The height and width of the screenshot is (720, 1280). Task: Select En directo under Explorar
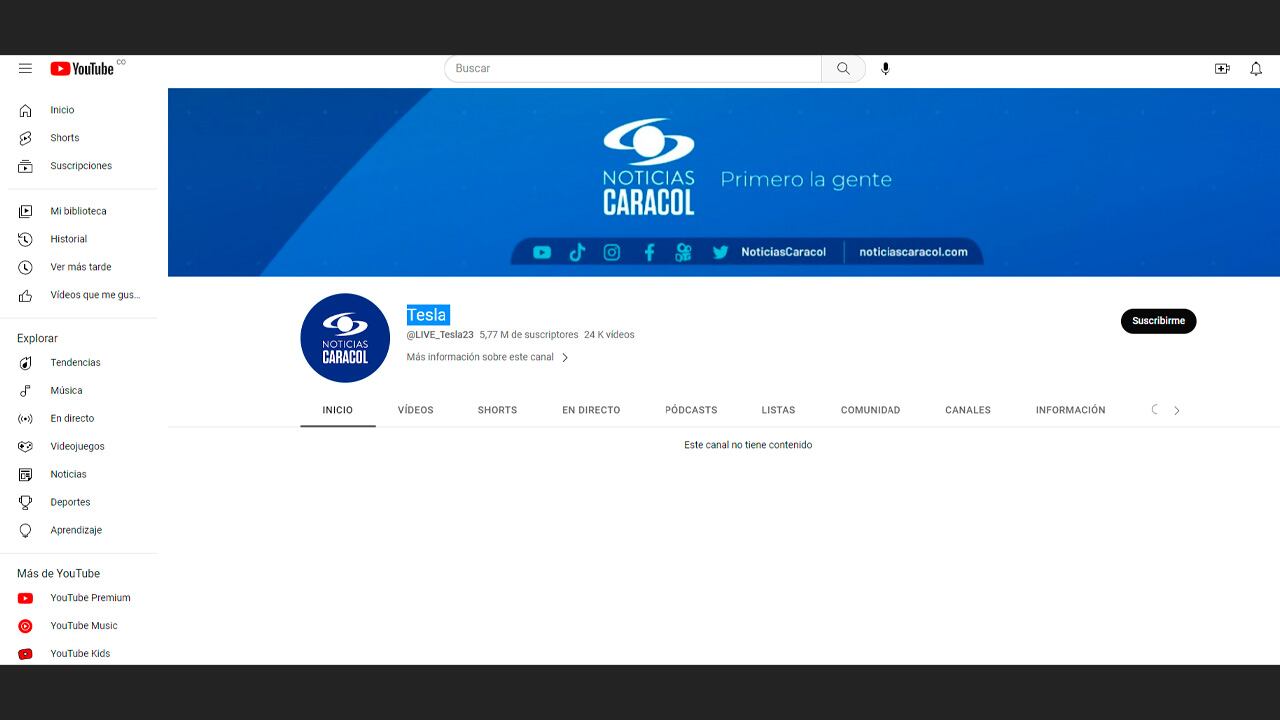pyautogui.click(x=71, y=418)
